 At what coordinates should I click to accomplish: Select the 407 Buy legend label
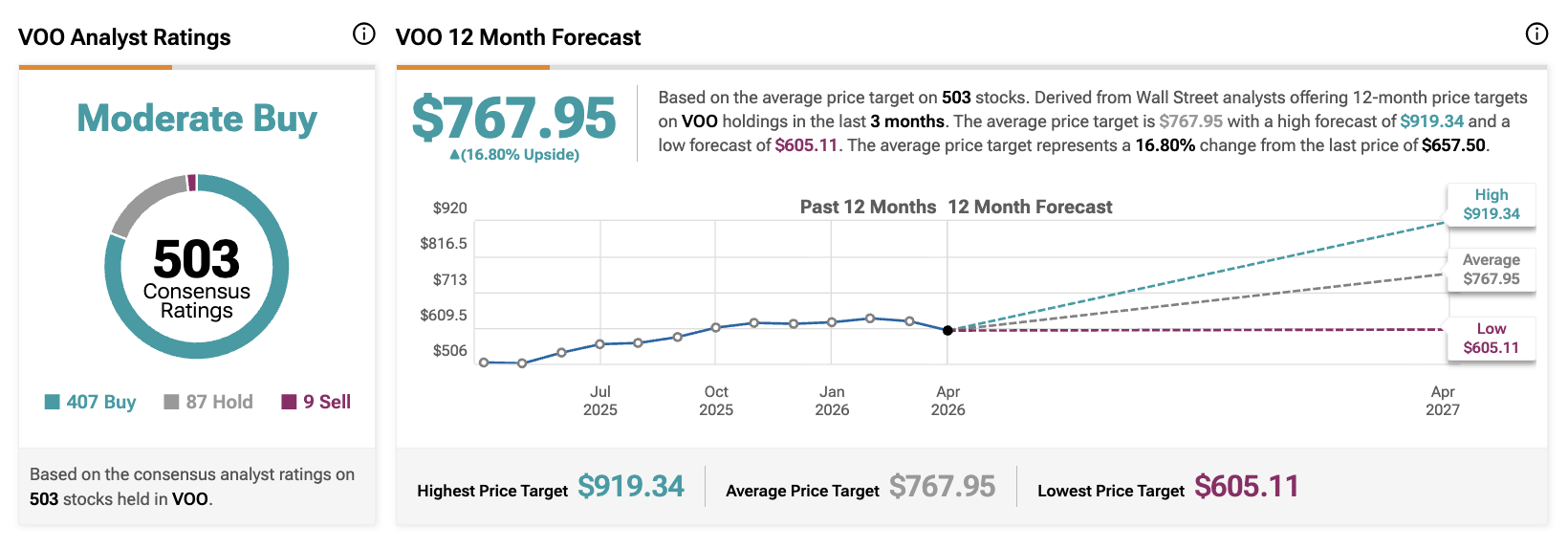click(x=101, y=402)
